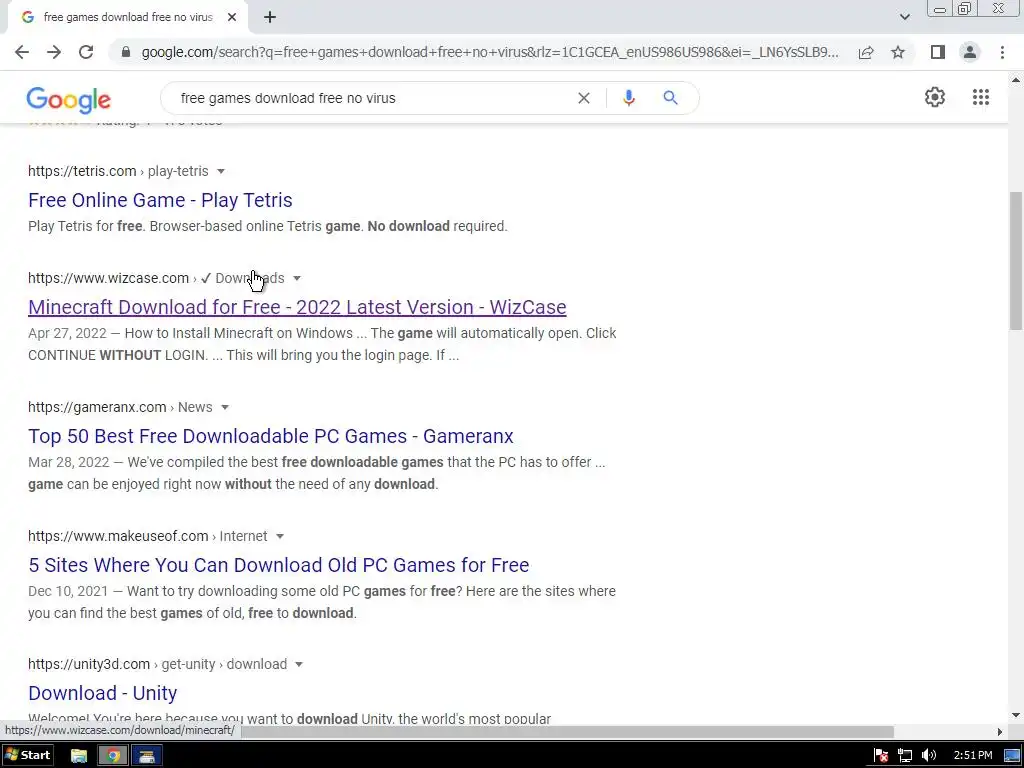1024x768 pixels.
Task: Open the Chrome profile avatar
Action: (x=970, y=52)
